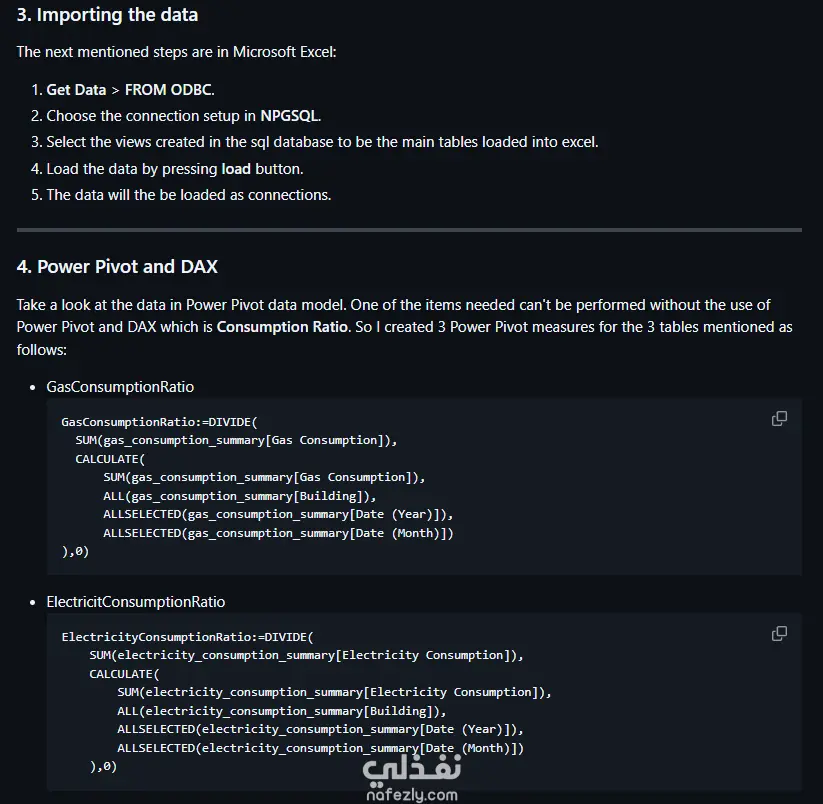
Task: Copy the GasConsumptionRatio code block
Action: (779, 419)
